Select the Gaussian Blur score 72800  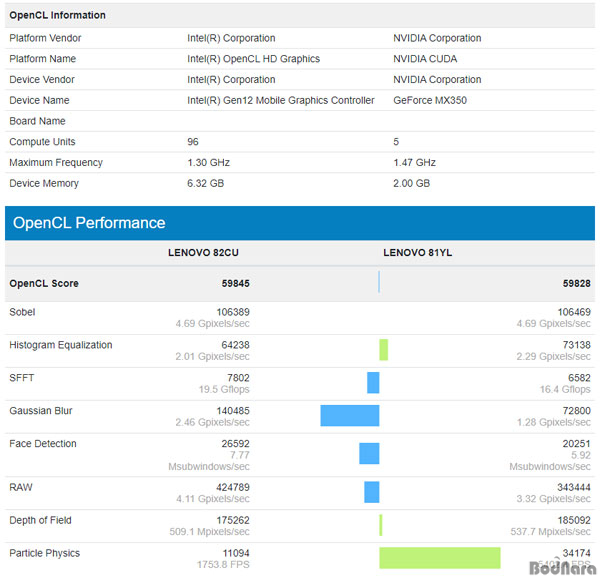(x=577, y=411)
